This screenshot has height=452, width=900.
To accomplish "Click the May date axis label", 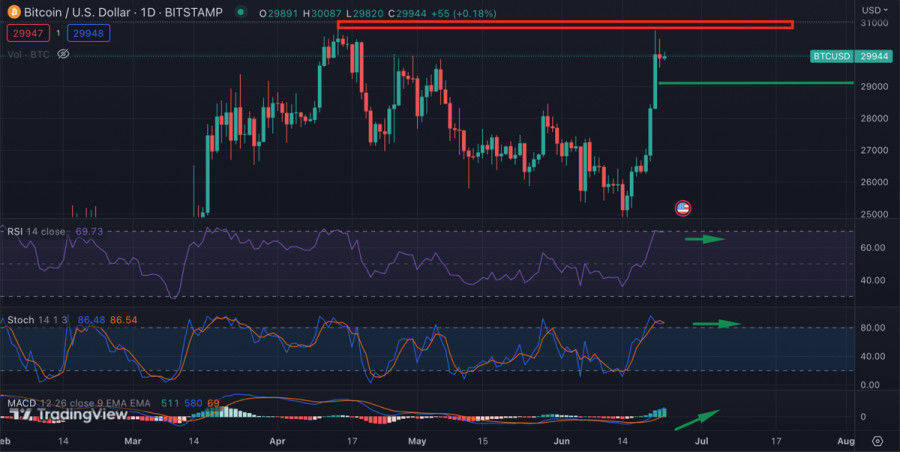I will (x=417, y=441).
